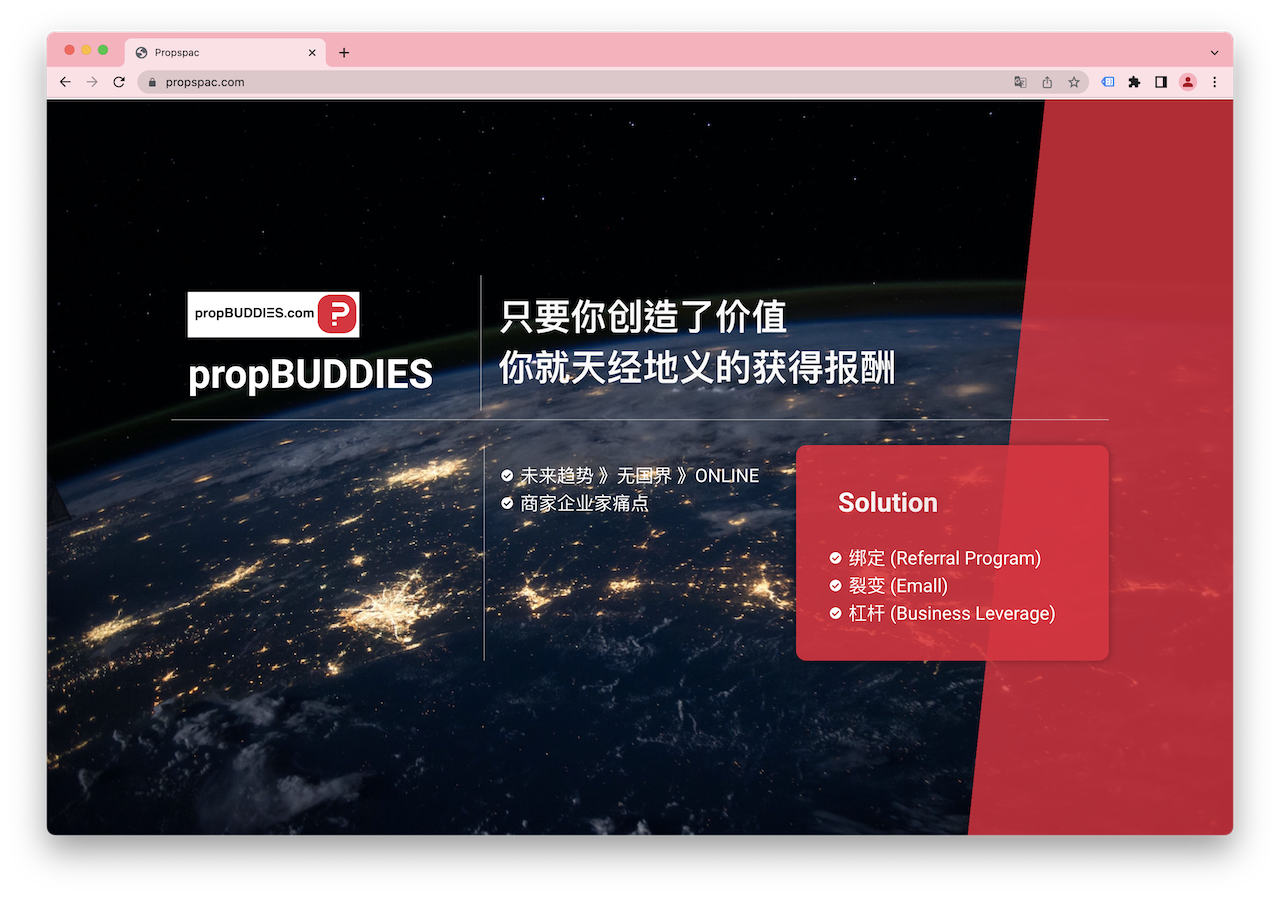Viewport: 1280px width, 897px height.
Task: Click the red P icon in logo
Action: click(337, 314)
